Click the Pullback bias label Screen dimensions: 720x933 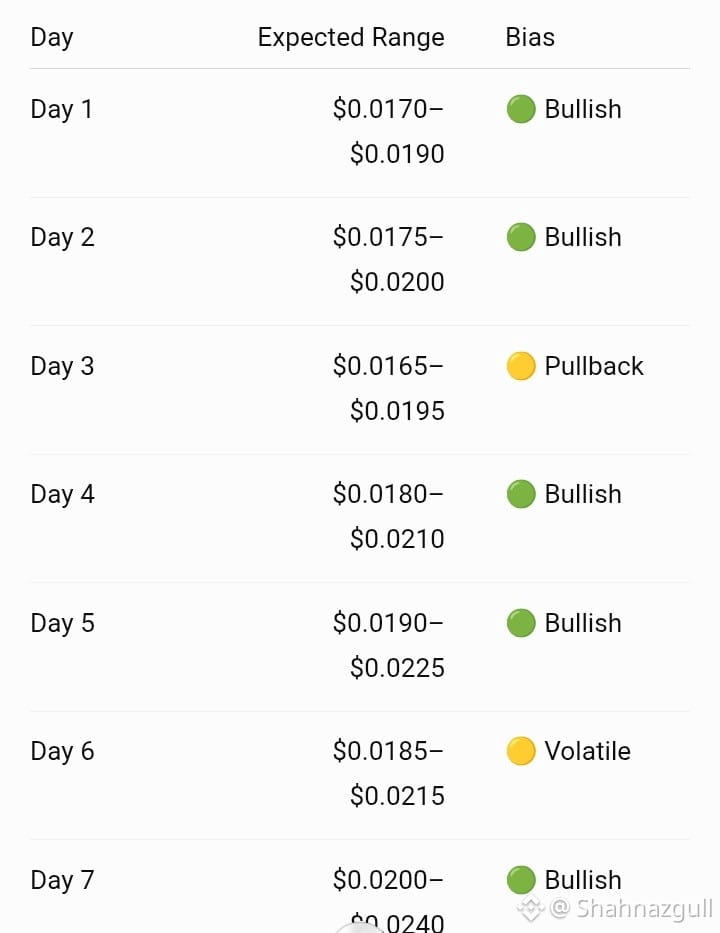(x=594, y=366)
